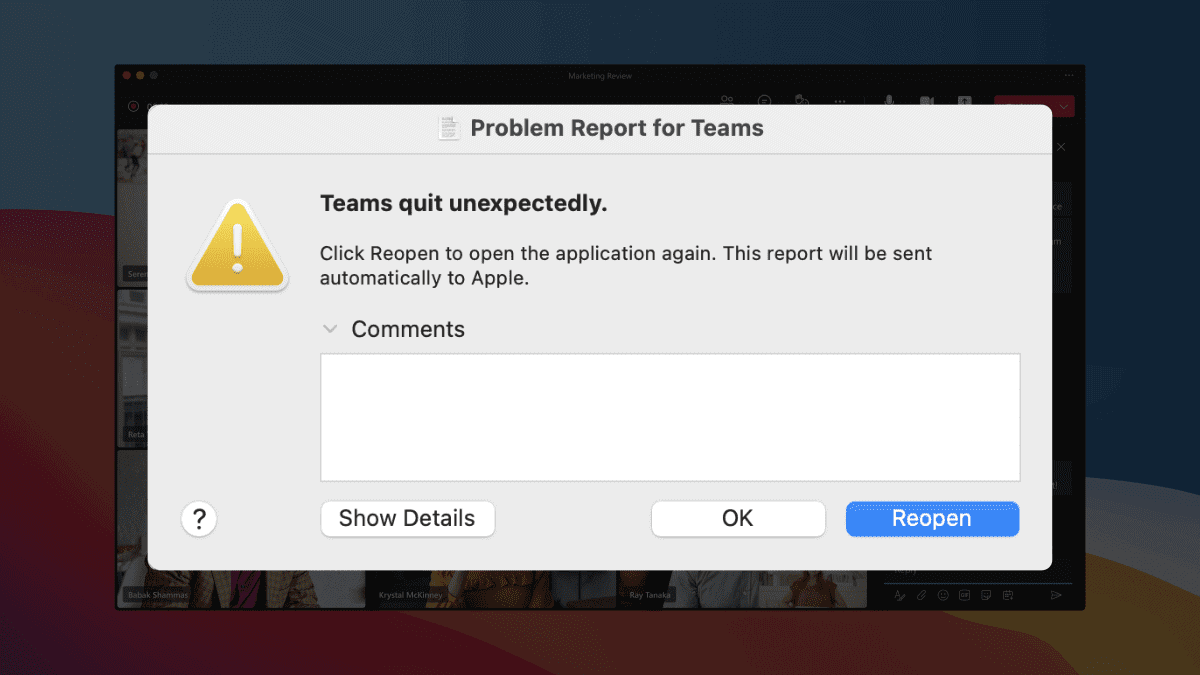Open the emoji picker in compose bar

(943, 594)
